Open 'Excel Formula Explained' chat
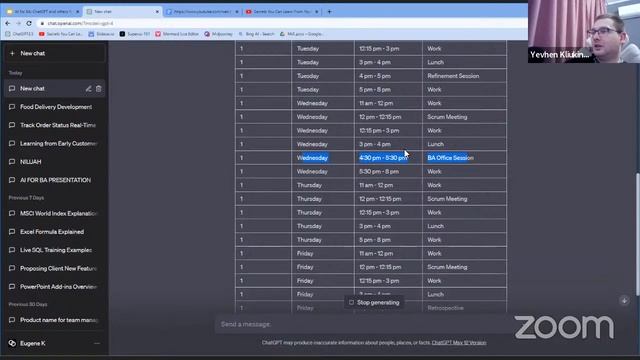640x360 pixels. click(55, 232)
